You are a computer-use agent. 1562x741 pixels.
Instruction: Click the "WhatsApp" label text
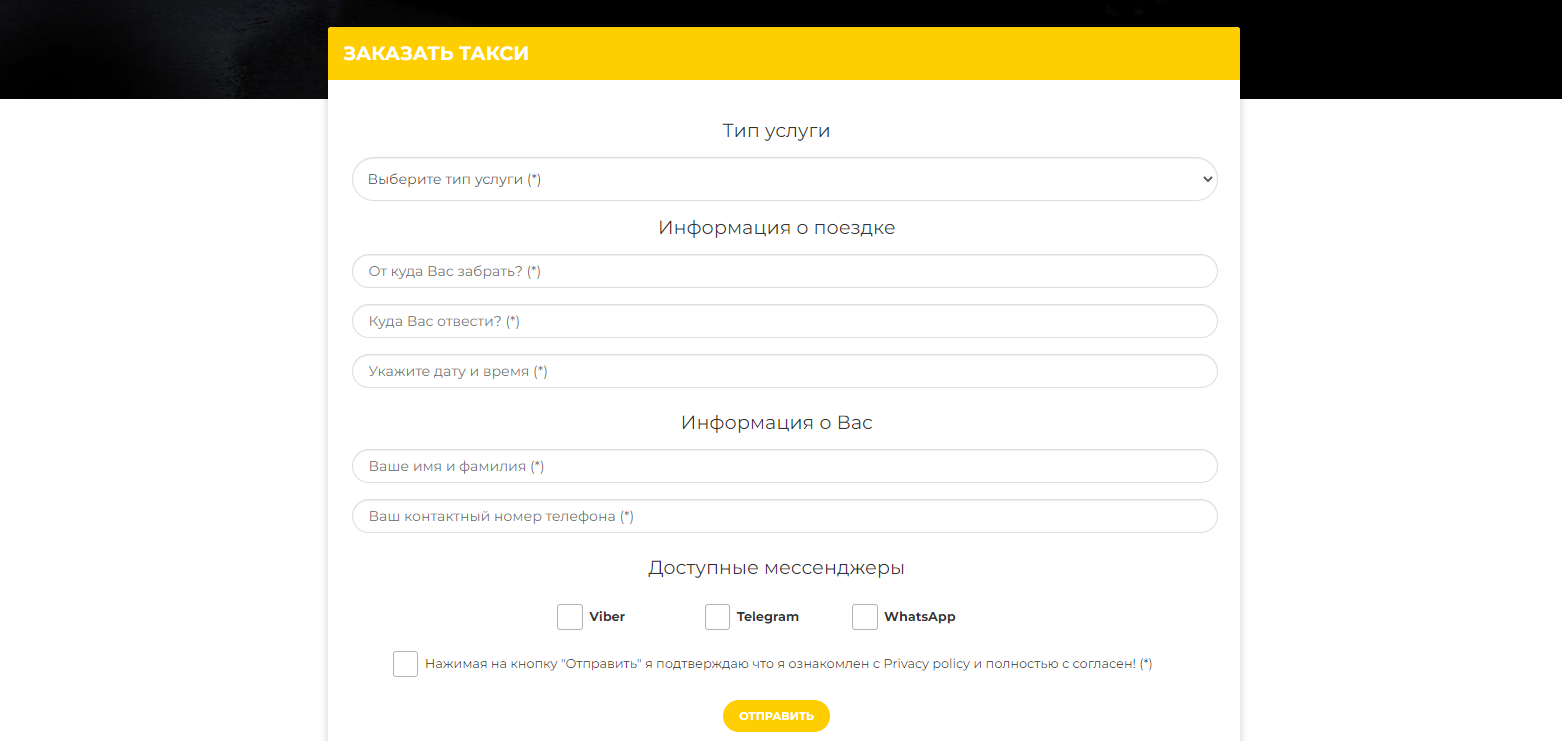point(920,617)
